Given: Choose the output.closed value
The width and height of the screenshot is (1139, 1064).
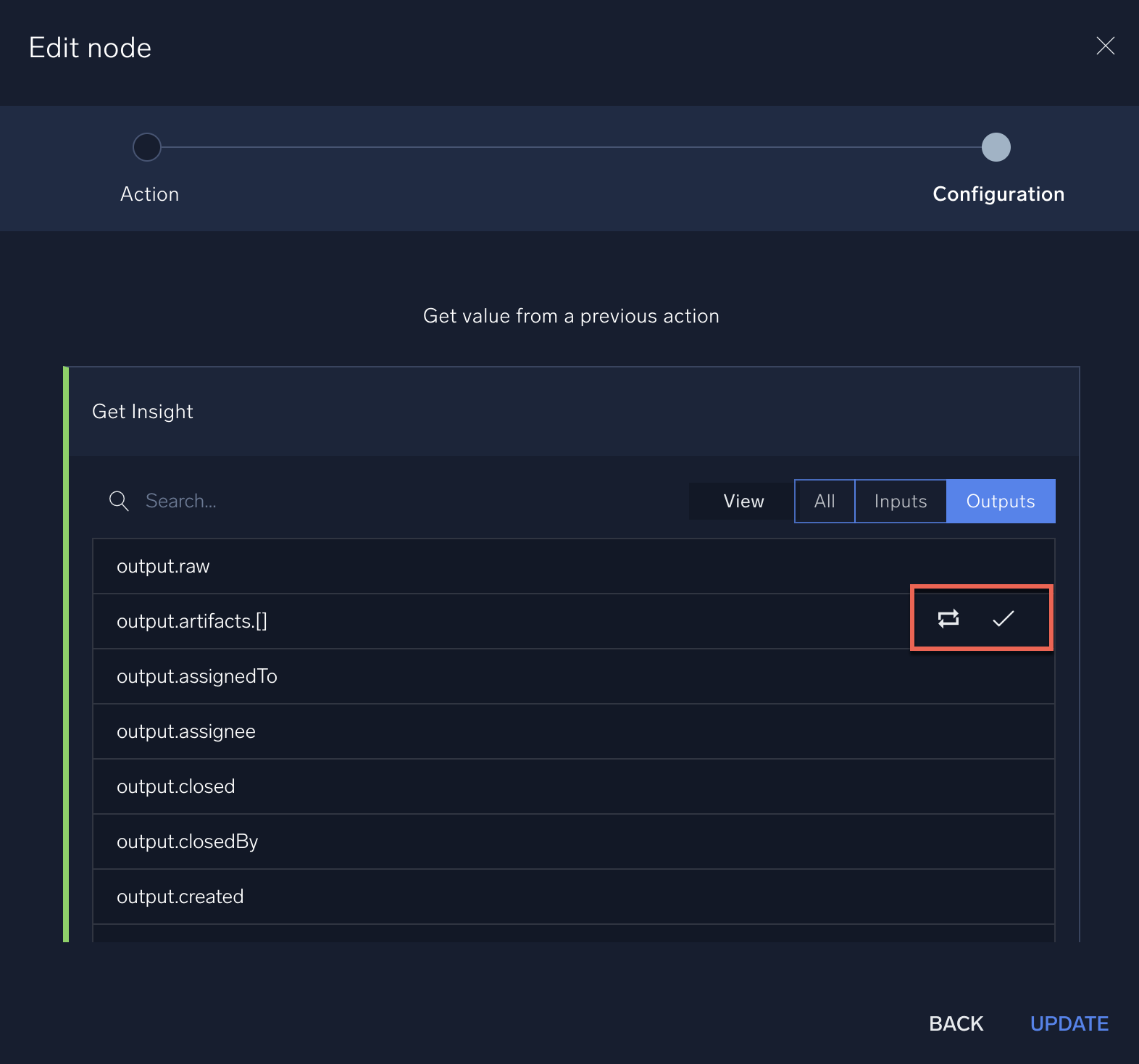Looking at the screenshot, I should click(176, 786).
